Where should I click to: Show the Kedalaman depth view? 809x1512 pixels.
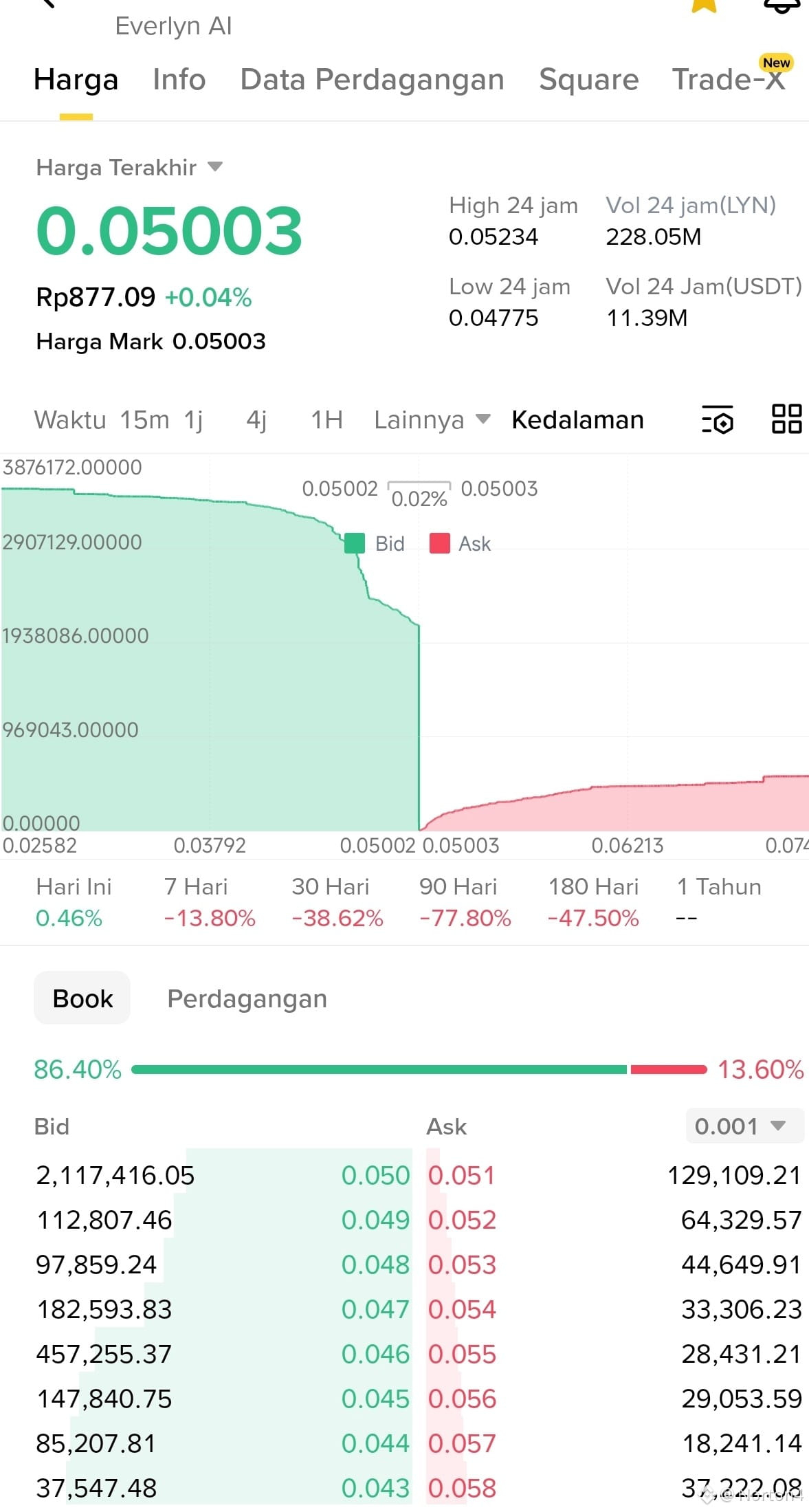[577, 419]
